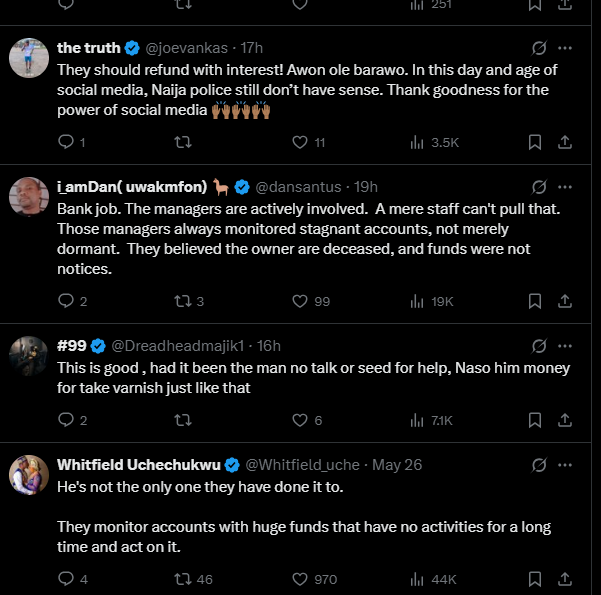
Task: Open the 17h timestamp on the truth's tweet
Action: click(x=251, y=48)
